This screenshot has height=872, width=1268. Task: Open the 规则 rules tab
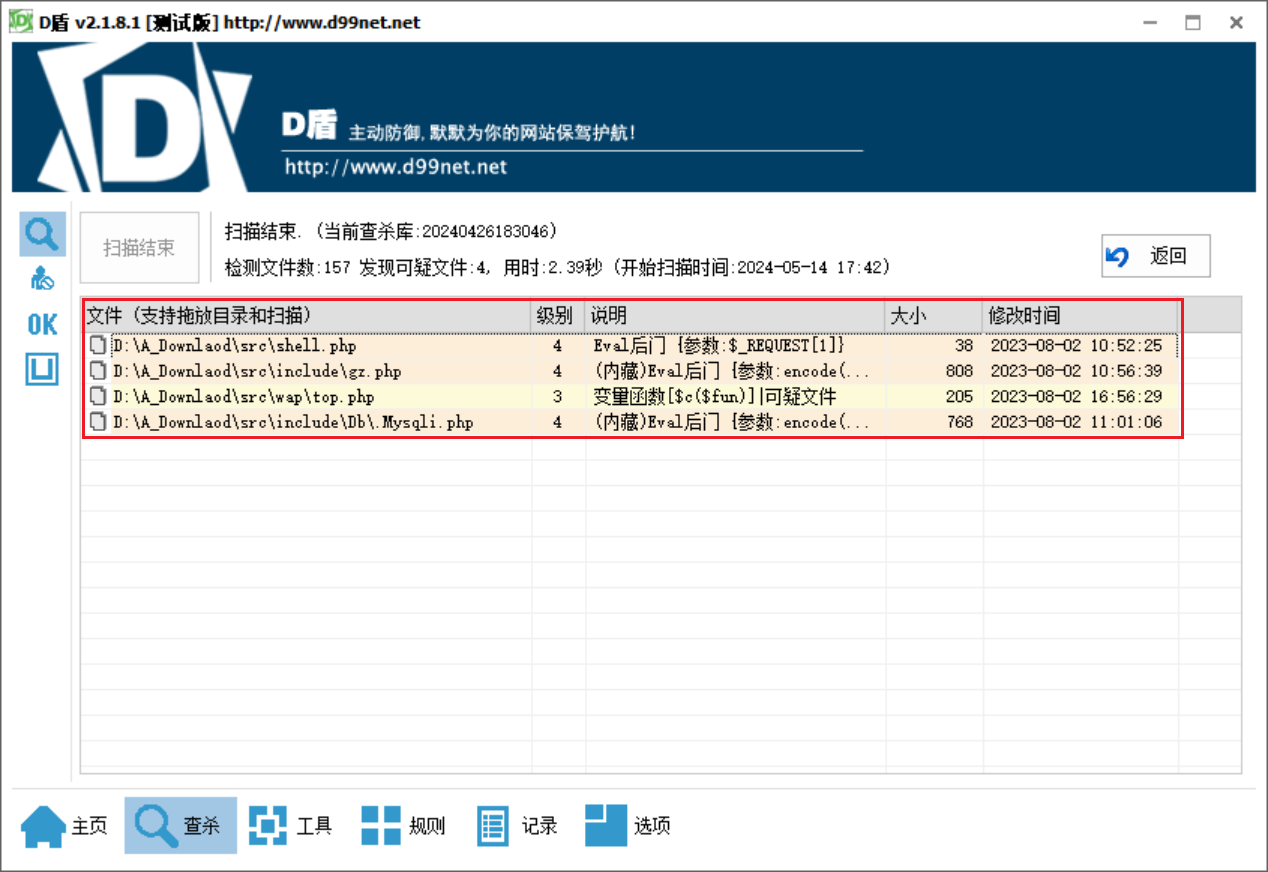[x=403, y=826]
